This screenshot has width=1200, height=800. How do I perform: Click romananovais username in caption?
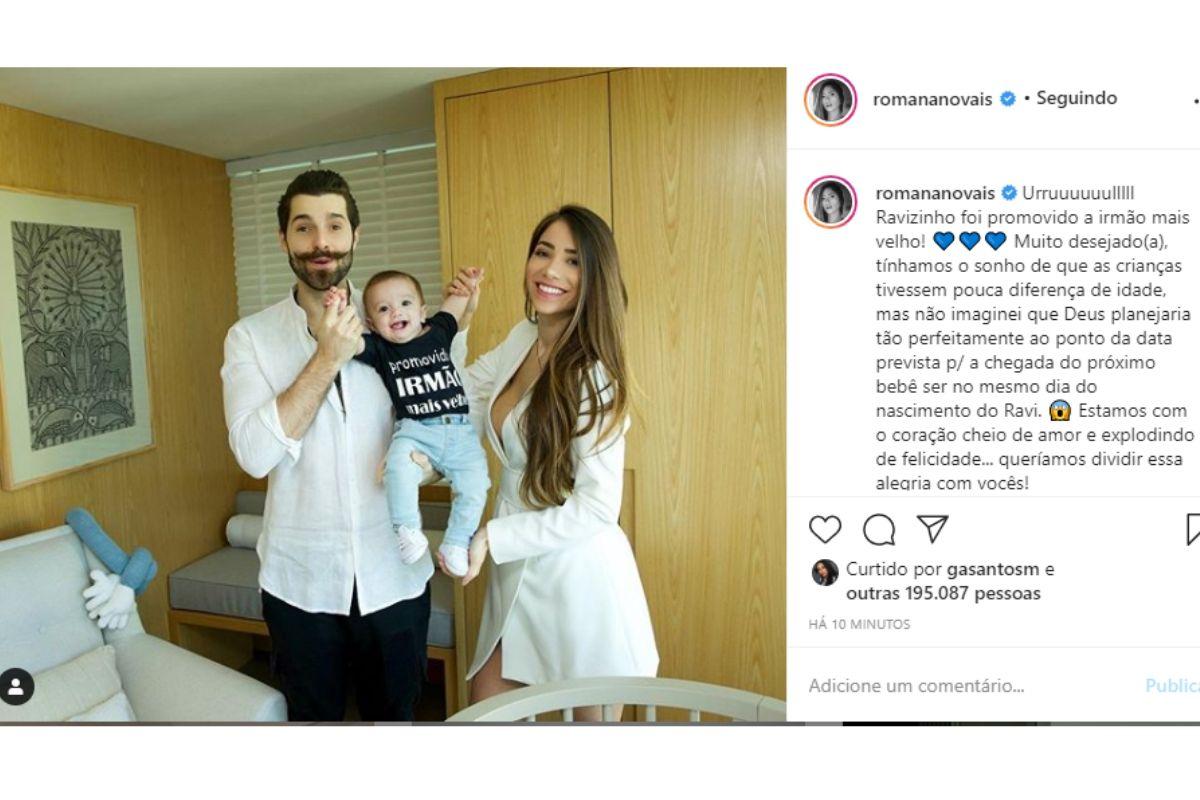click(935, 193)
